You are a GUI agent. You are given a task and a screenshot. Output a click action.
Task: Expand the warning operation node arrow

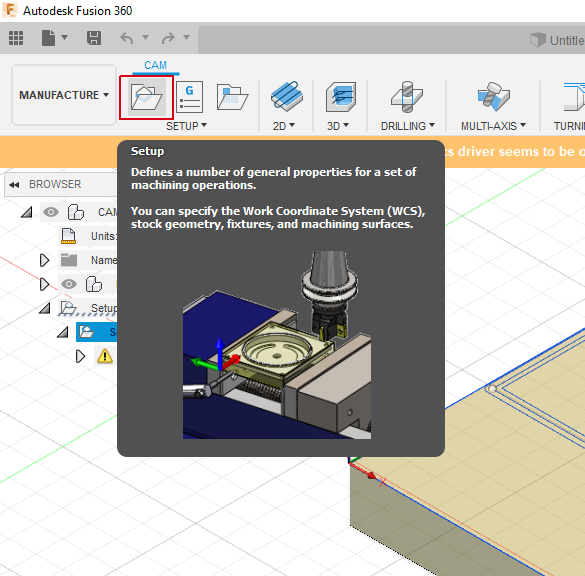point(80,356)
